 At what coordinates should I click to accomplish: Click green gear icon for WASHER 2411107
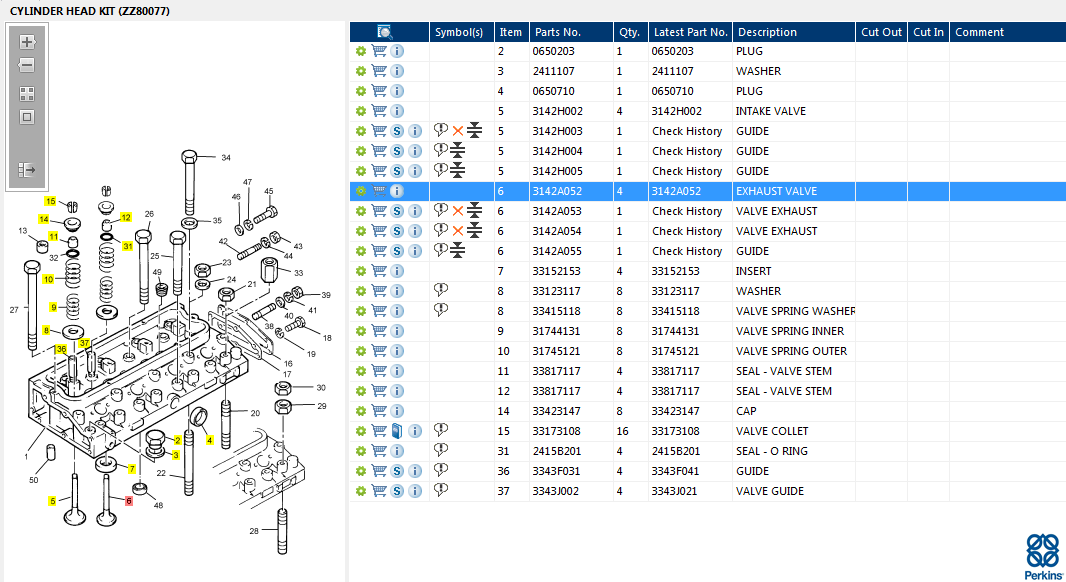(361, 71)
